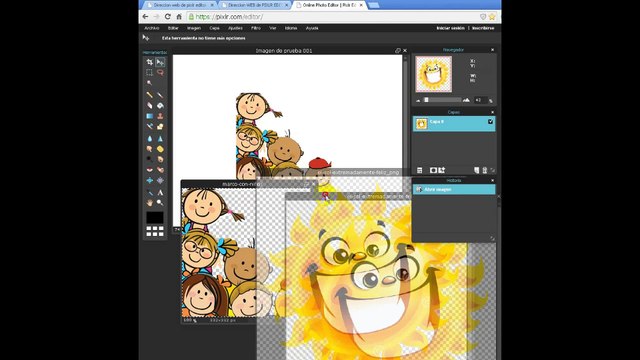Image resolution: width=640 pixels, height=360 pixels.
Task: Select the Zoom magnifier tool
Action: [x=160, y=203]
